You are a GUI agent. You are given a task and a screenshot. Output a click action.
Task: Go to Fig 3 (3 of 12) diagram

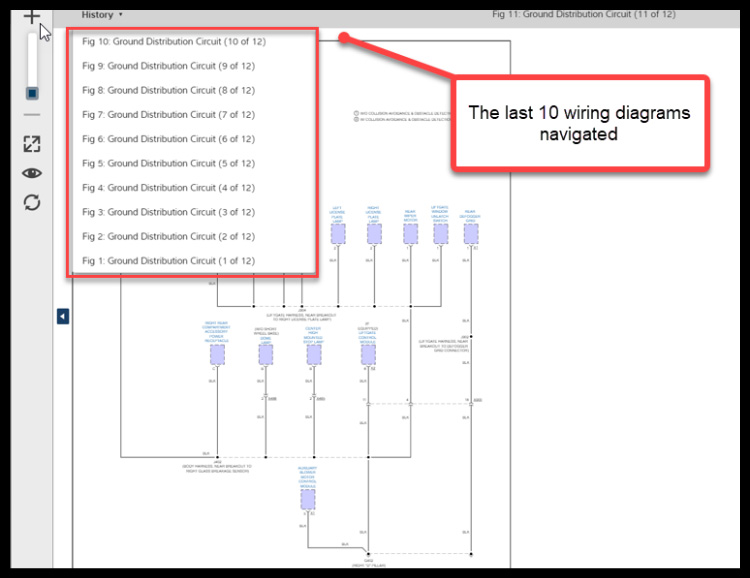tap(168, 212)
